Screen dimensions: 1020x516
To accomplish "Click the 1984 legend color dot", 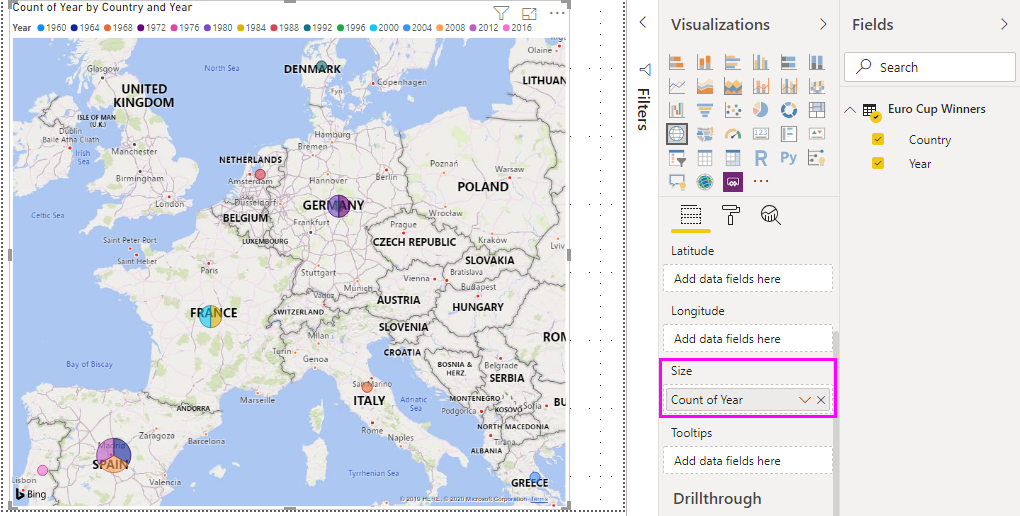I will [241, 28].
